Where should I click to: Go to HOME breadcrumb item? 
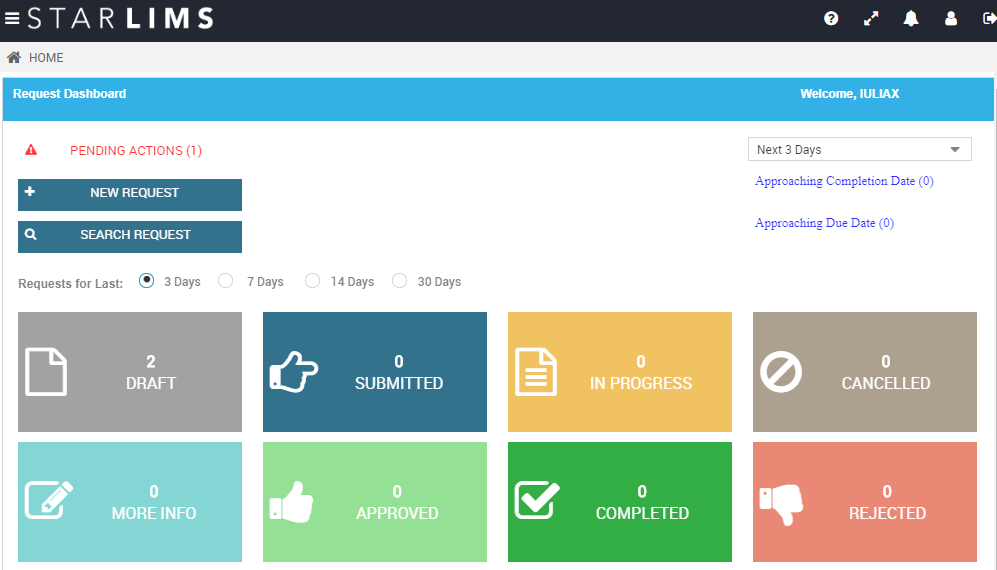click(x=46, y=58)
